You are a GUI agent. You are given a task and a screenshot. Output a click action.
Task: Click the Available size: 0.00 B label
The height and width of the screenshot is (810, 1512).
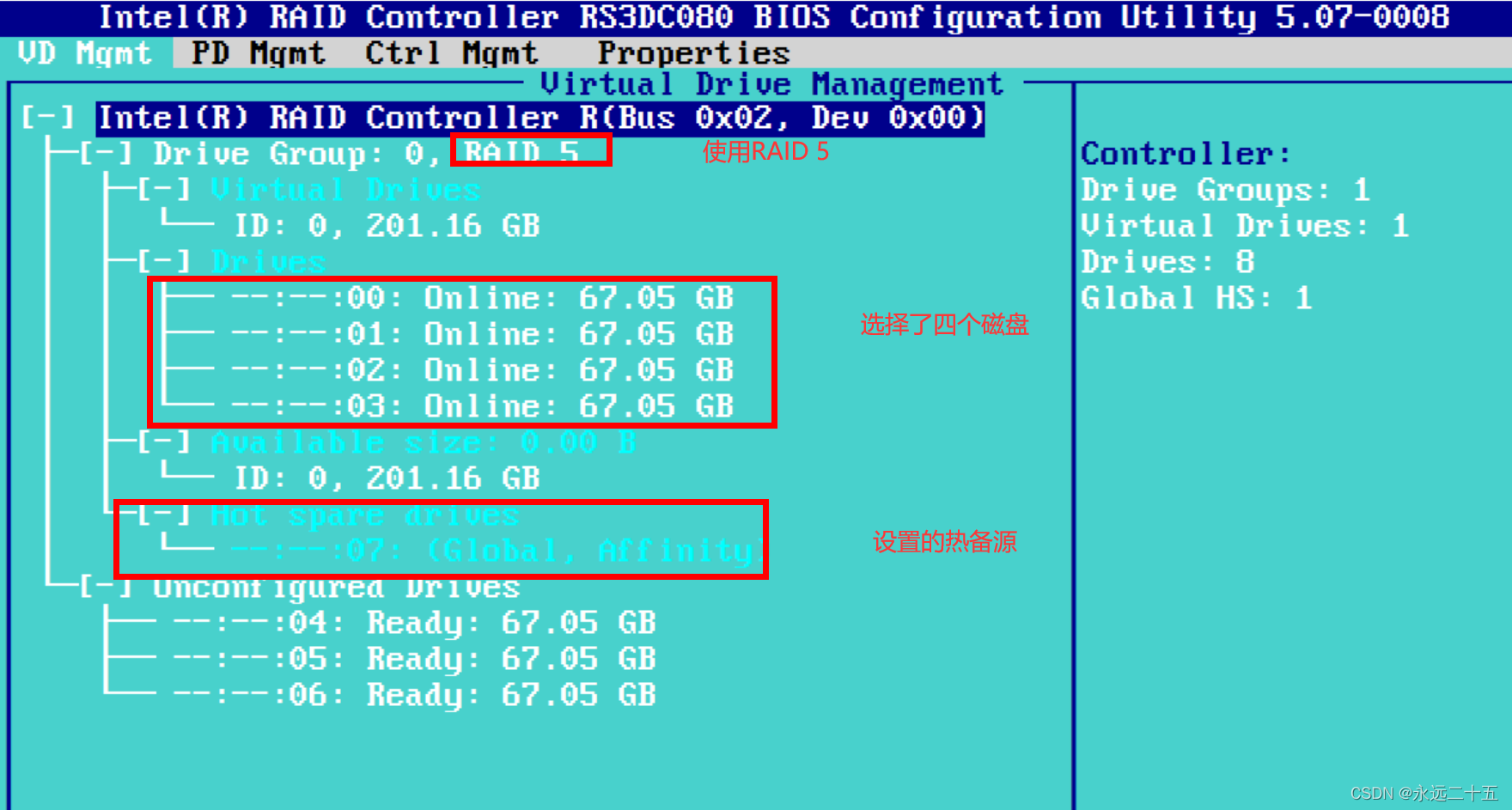(x=424, y=442)
